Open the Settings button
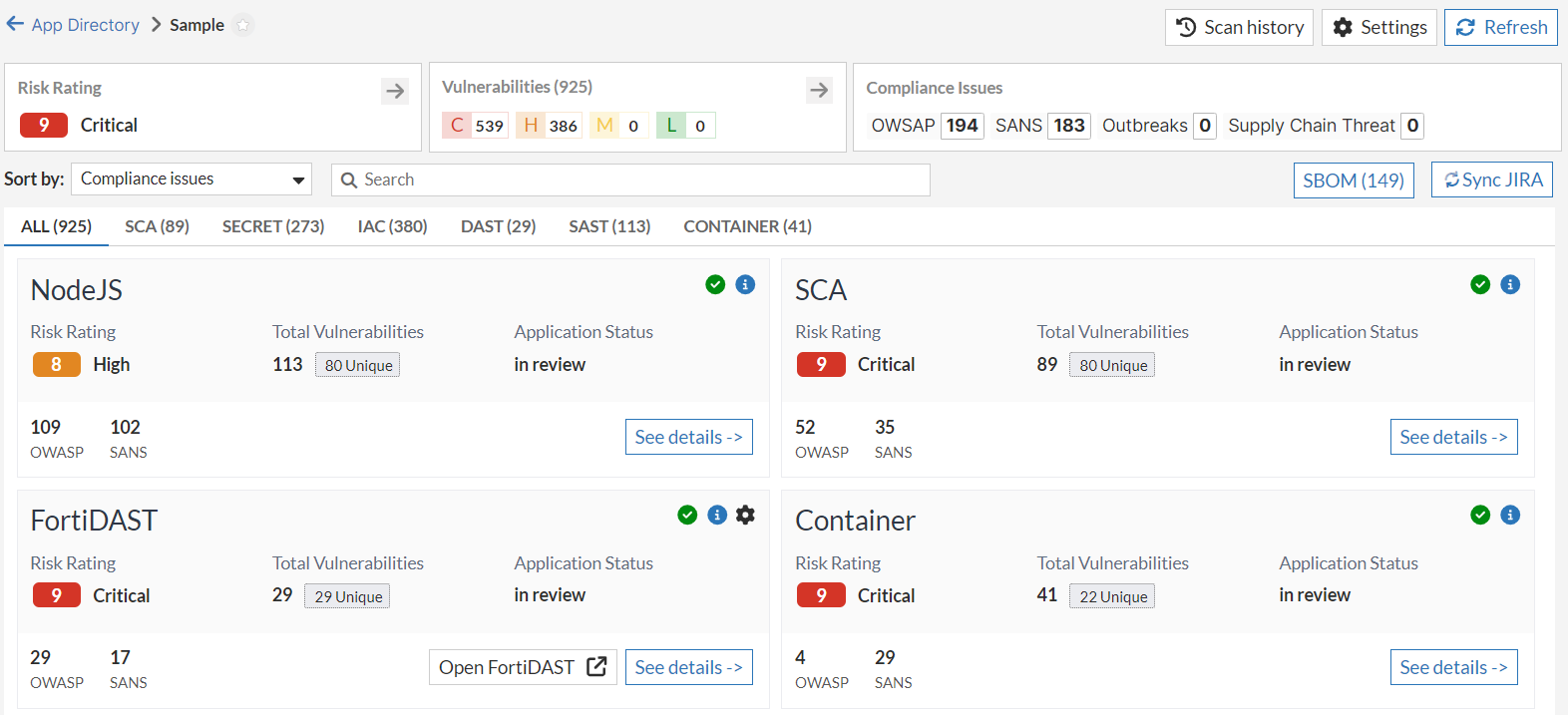This screenshot has height=715, width=1568. tap(1379, 28)
